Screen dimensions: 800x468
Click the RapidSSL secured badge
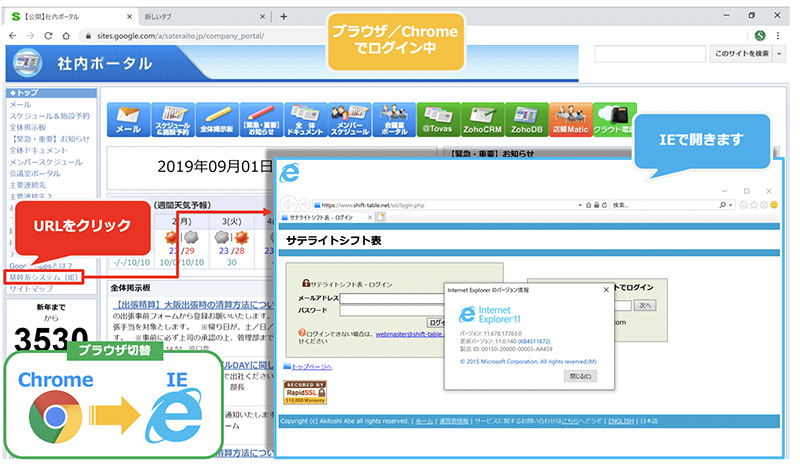click(x=305, y=392)
